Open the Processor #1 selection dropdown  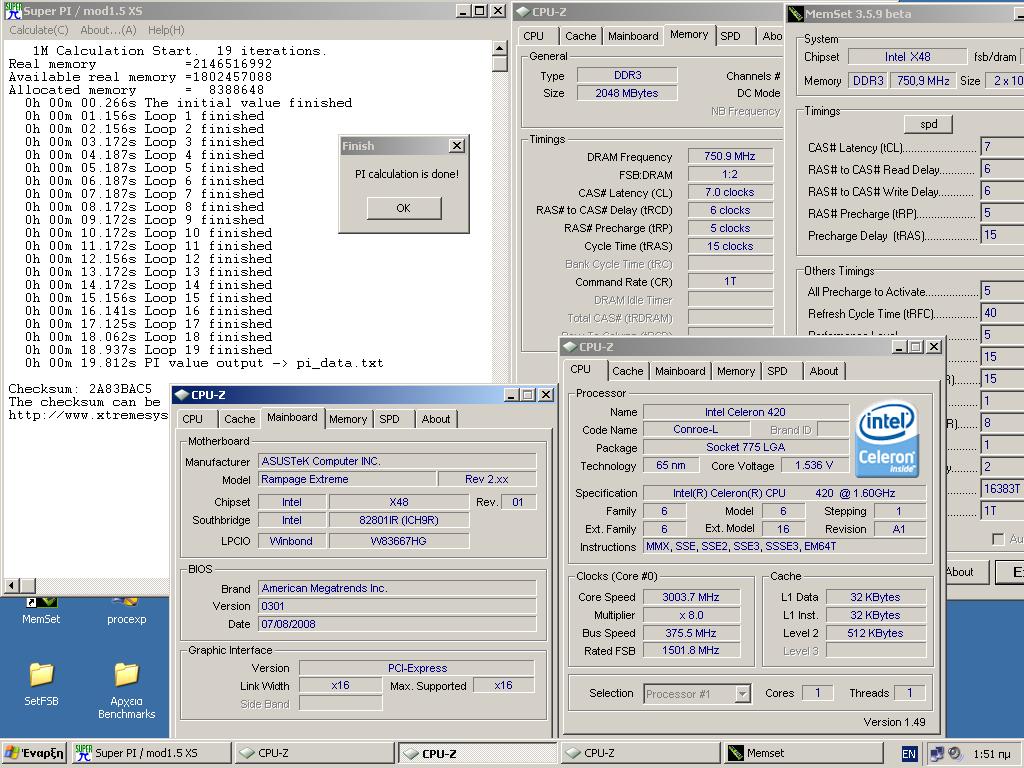(697, 694)
